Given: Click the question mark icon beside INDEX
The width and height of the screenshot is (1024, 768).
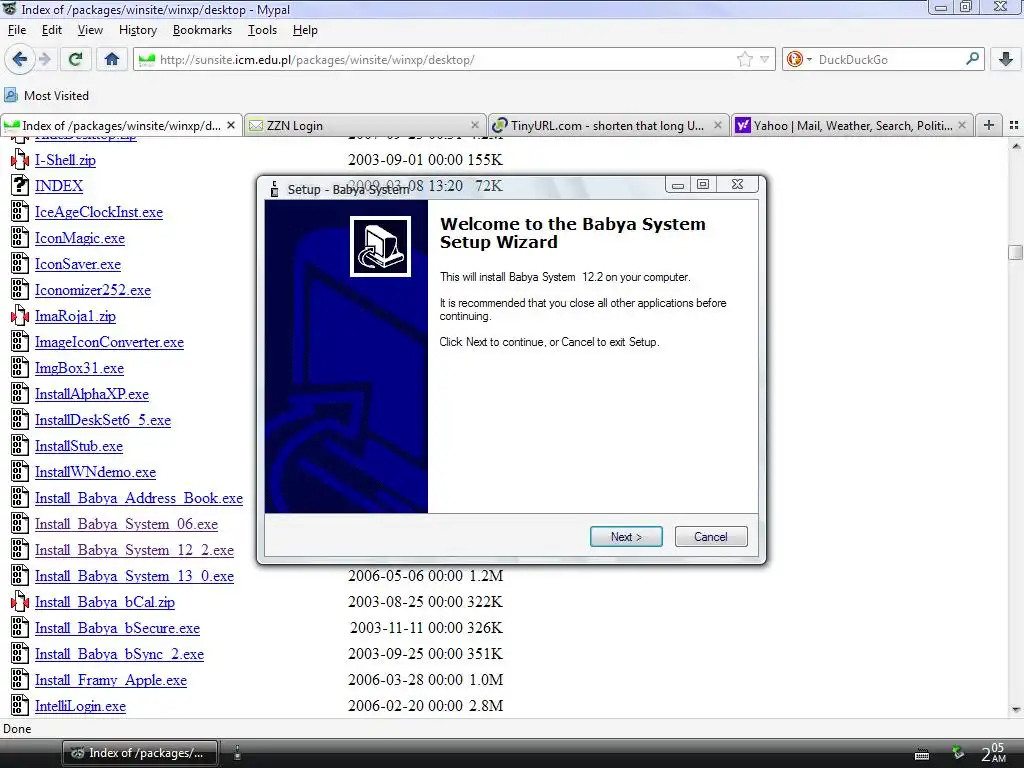Looking at the screenshot, I should tap(20, 185).
